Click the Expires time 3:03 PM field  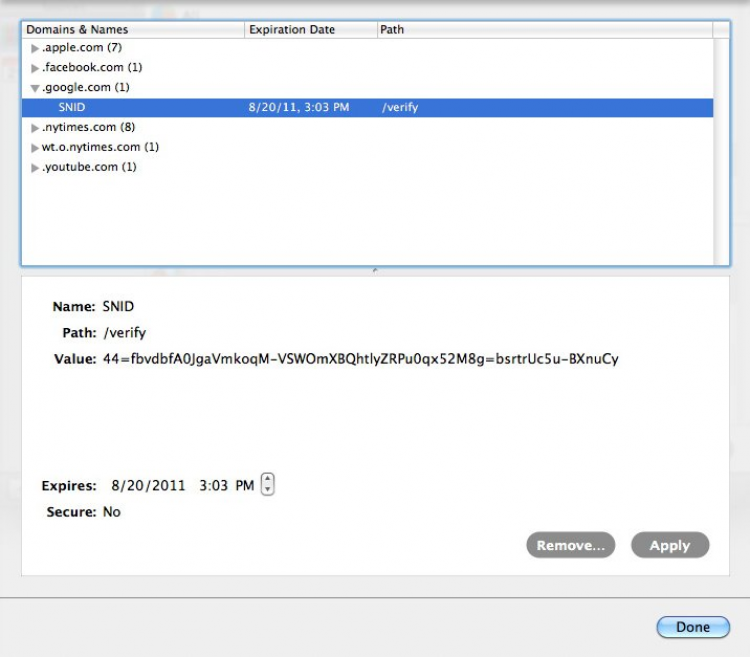[x=226, y=485]
